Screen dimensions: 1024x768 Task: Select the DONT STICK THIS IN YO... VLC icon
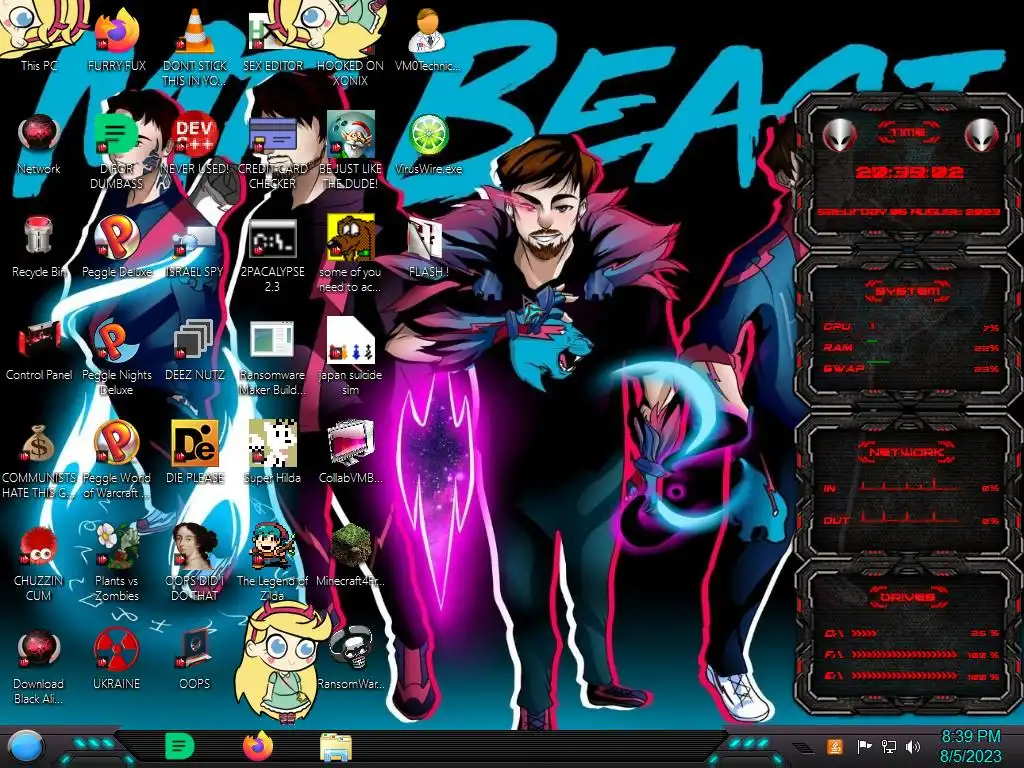pyautogui.click(x=195, y=47)
